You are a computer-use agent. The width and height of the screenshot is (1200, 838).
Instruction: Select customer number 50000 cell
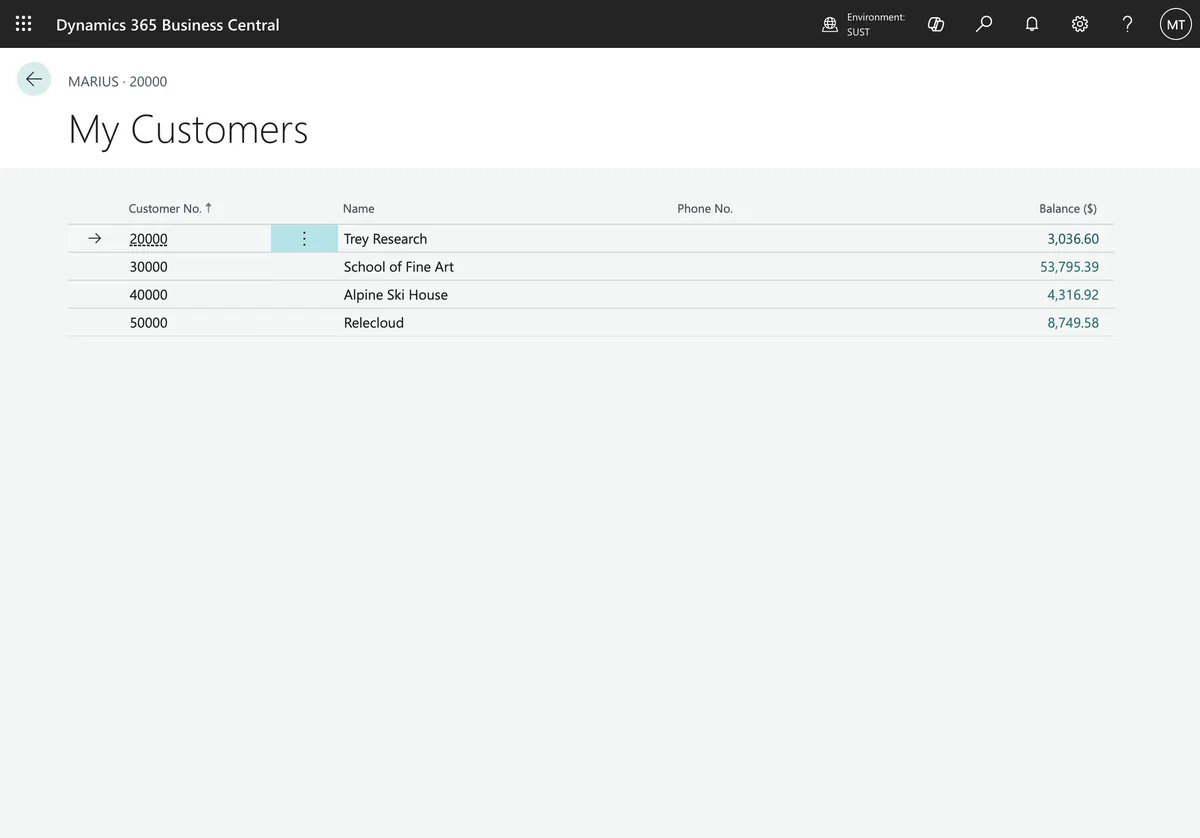coord(149,323)
